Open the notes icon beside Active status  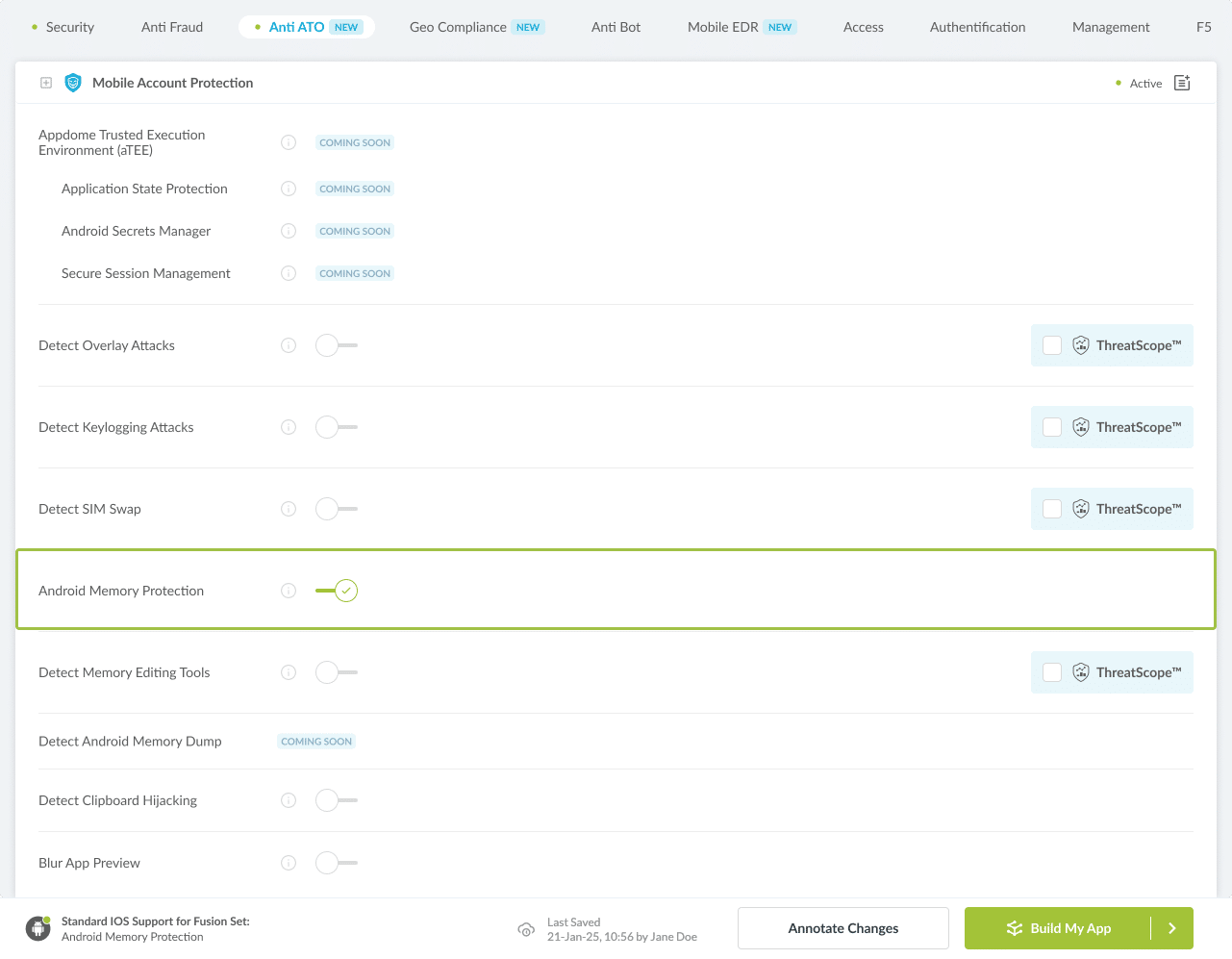1182,83
